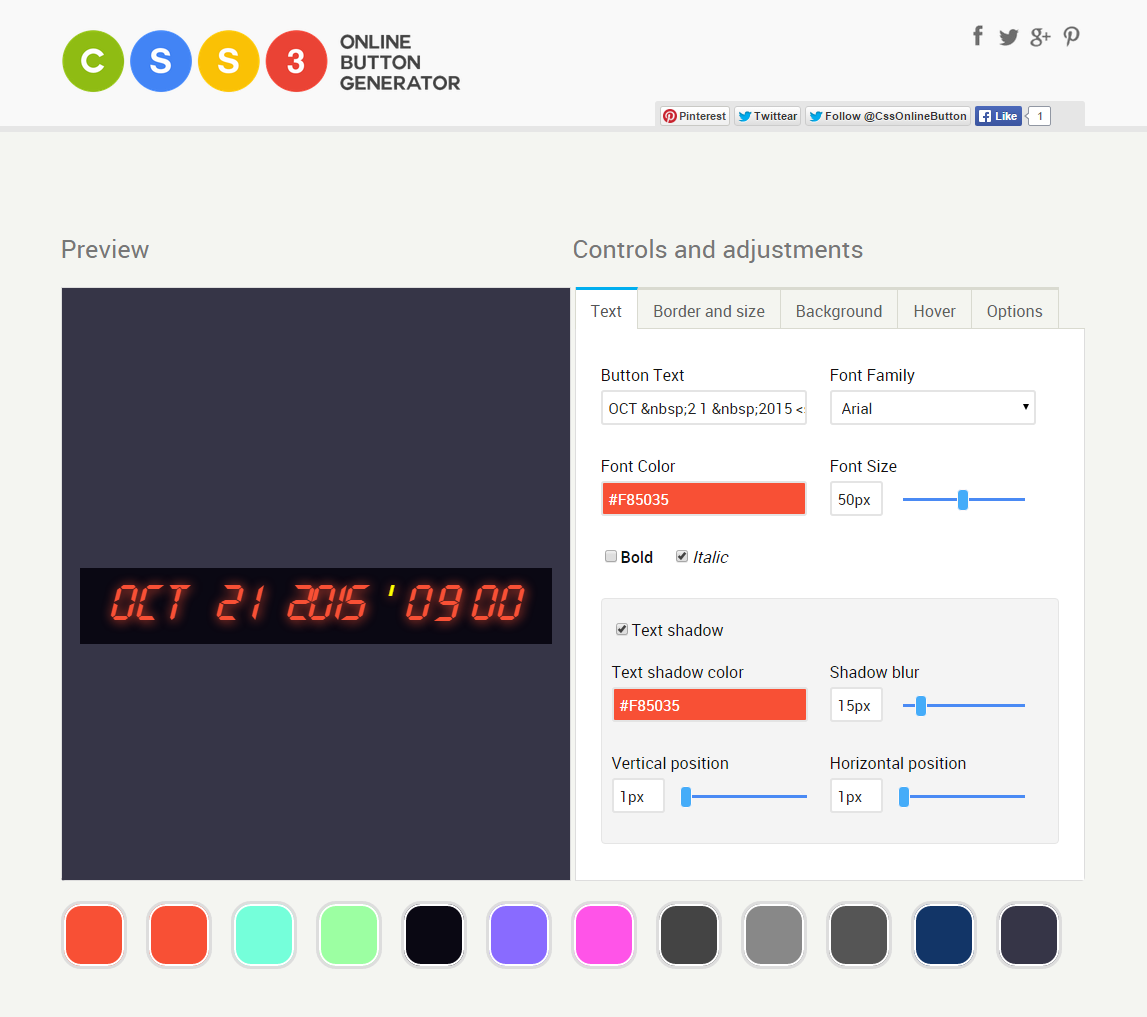
Task: Open the Pinterest P icon in header
Action: 1072,37
